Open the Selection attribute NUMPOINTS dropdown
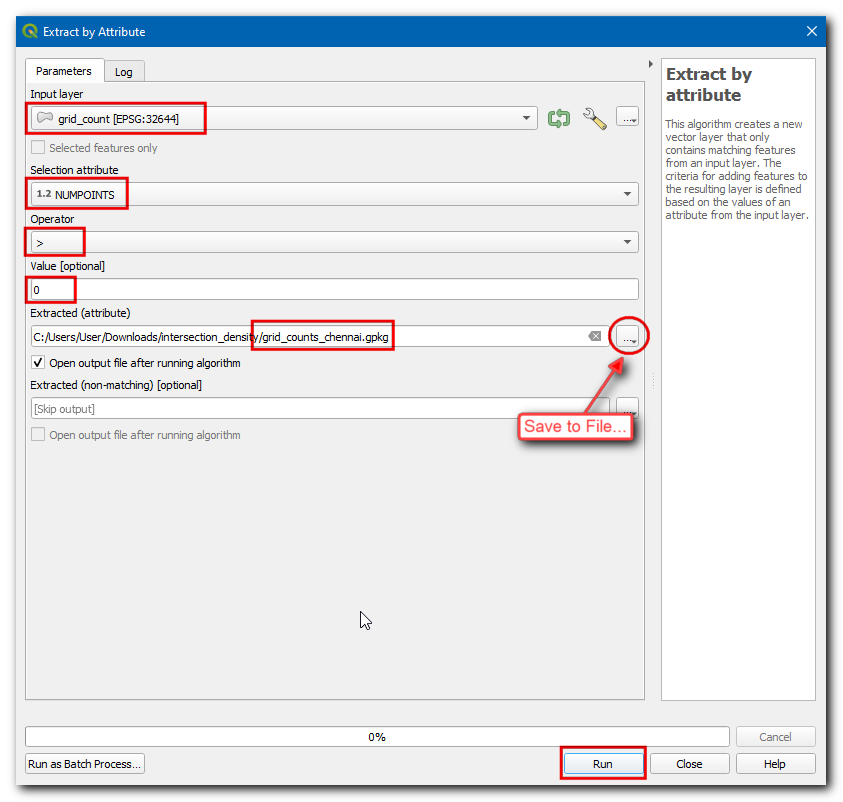843x802 pixels. [627, 194]
